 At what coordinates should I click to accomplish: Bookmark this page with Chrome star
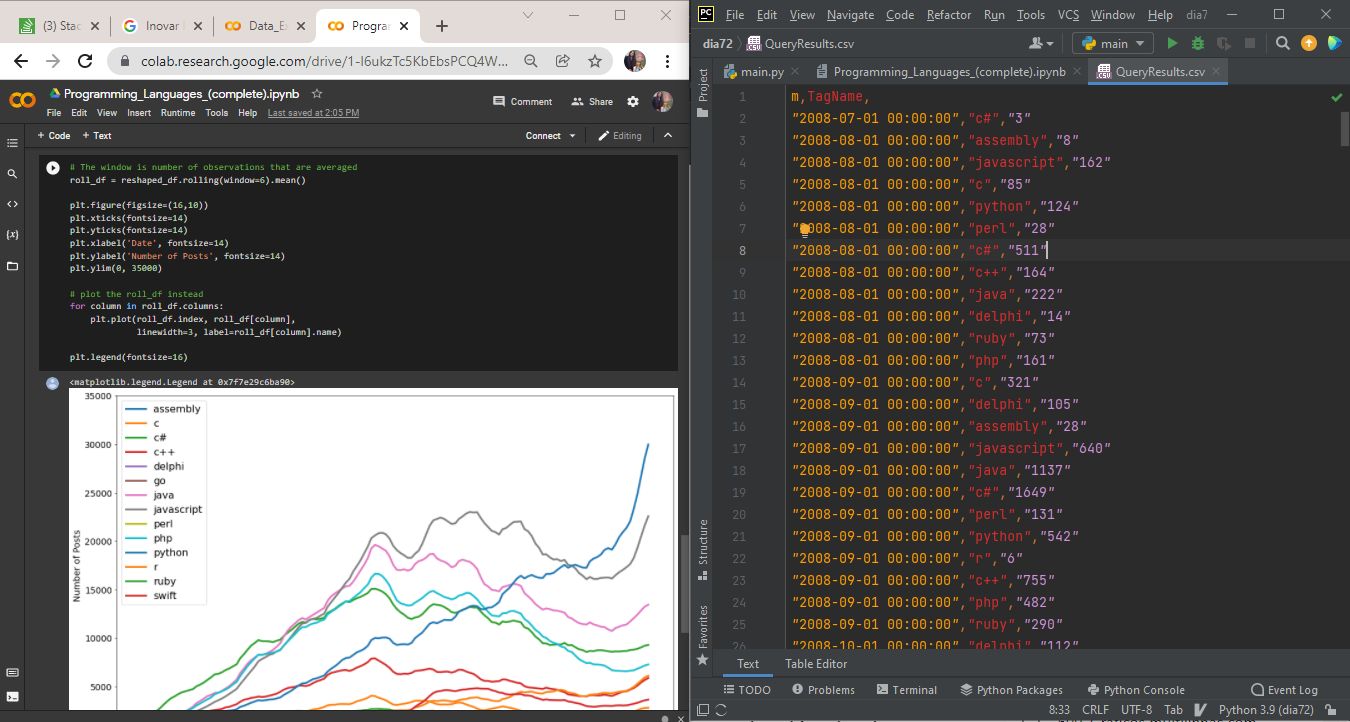click(x=594, y=61)
